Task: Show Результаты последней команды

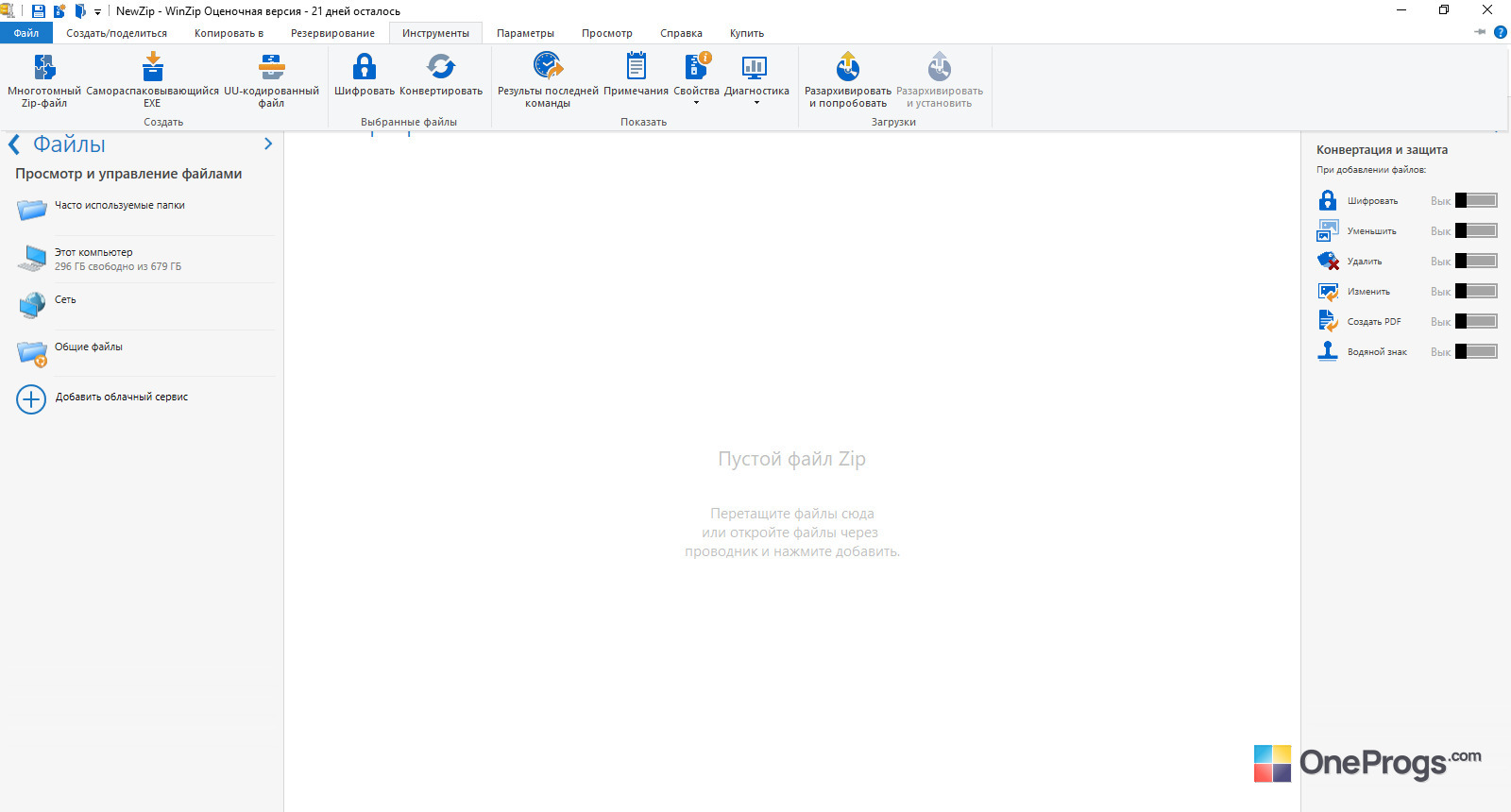Action: pos(548,80)
